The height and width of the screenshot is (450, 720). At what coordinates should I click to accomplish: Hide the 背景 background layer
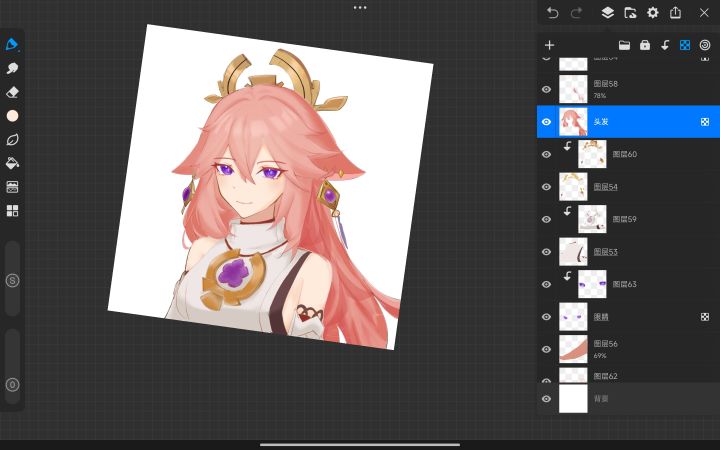click(x=546, y=399)
